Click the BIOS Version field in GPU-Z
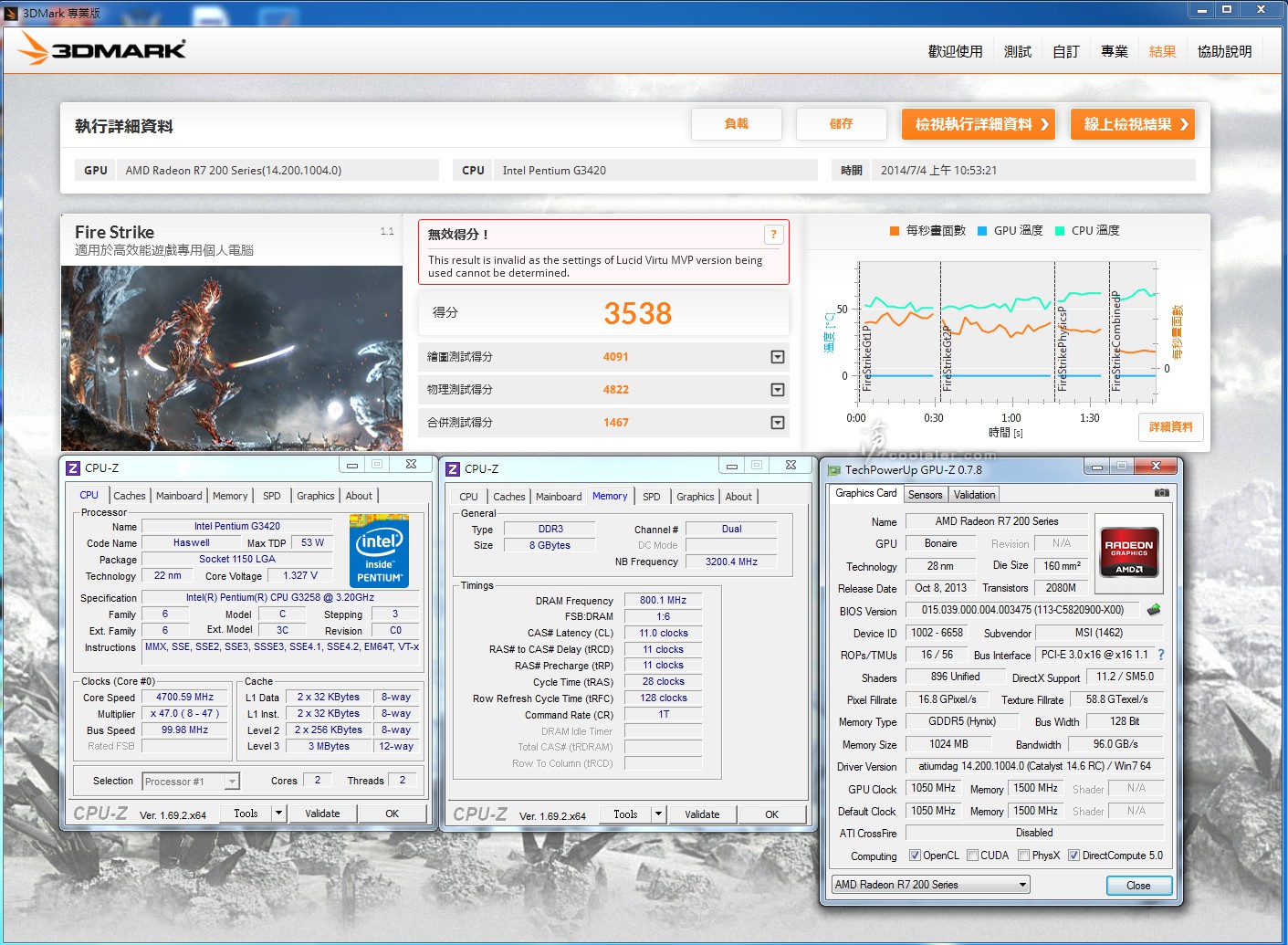 click(1022, 610)
